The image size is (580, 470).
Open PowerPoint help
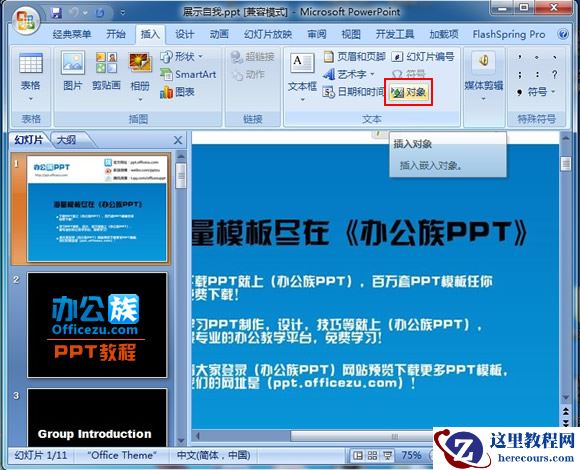point(563,34)
